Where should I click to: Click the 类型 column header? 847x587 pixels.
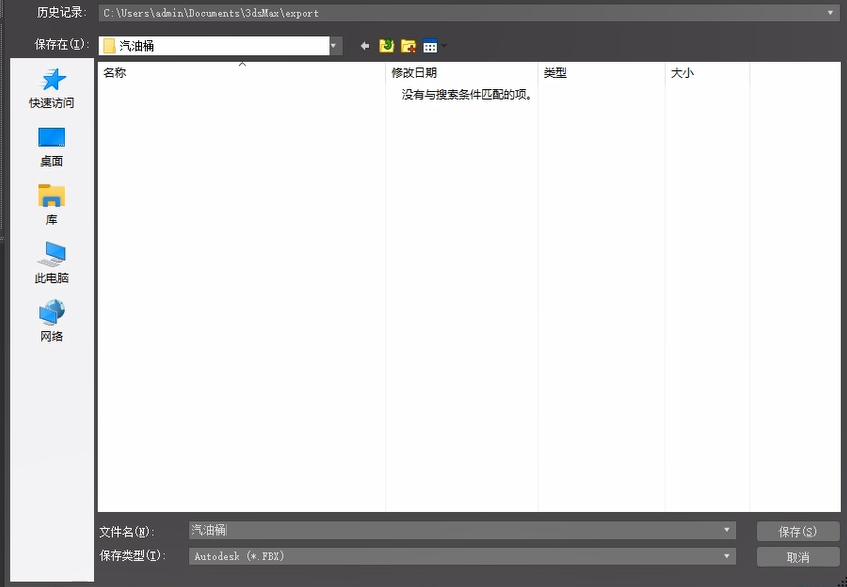pos(600,73)
